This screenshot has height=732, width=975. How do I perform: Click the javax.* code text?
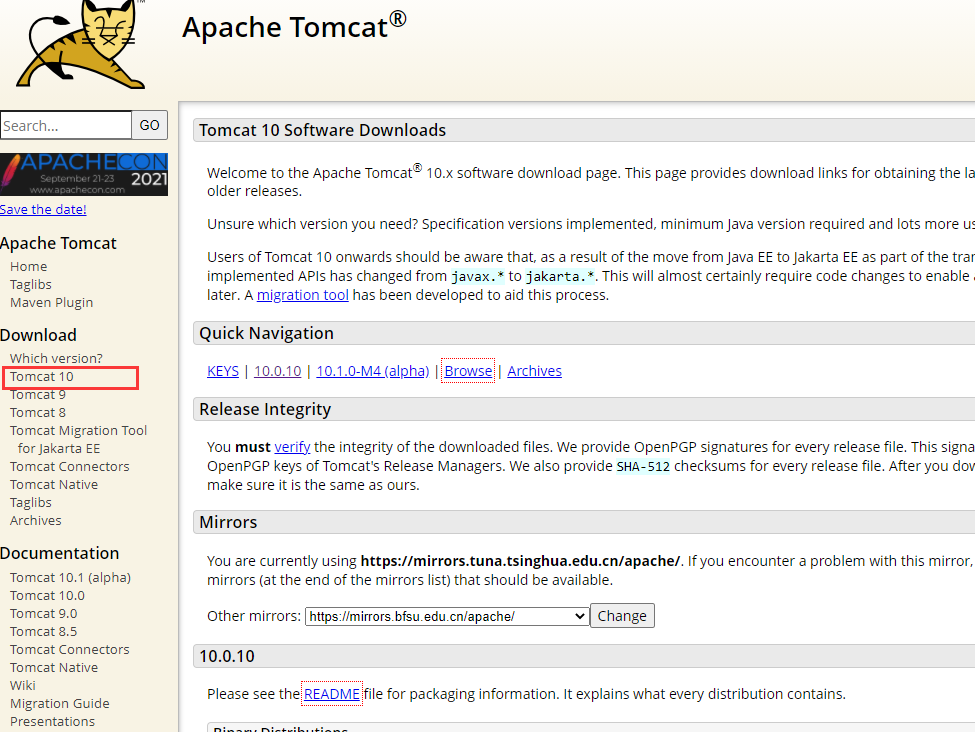pyautogui.click(x=478, y=276)
